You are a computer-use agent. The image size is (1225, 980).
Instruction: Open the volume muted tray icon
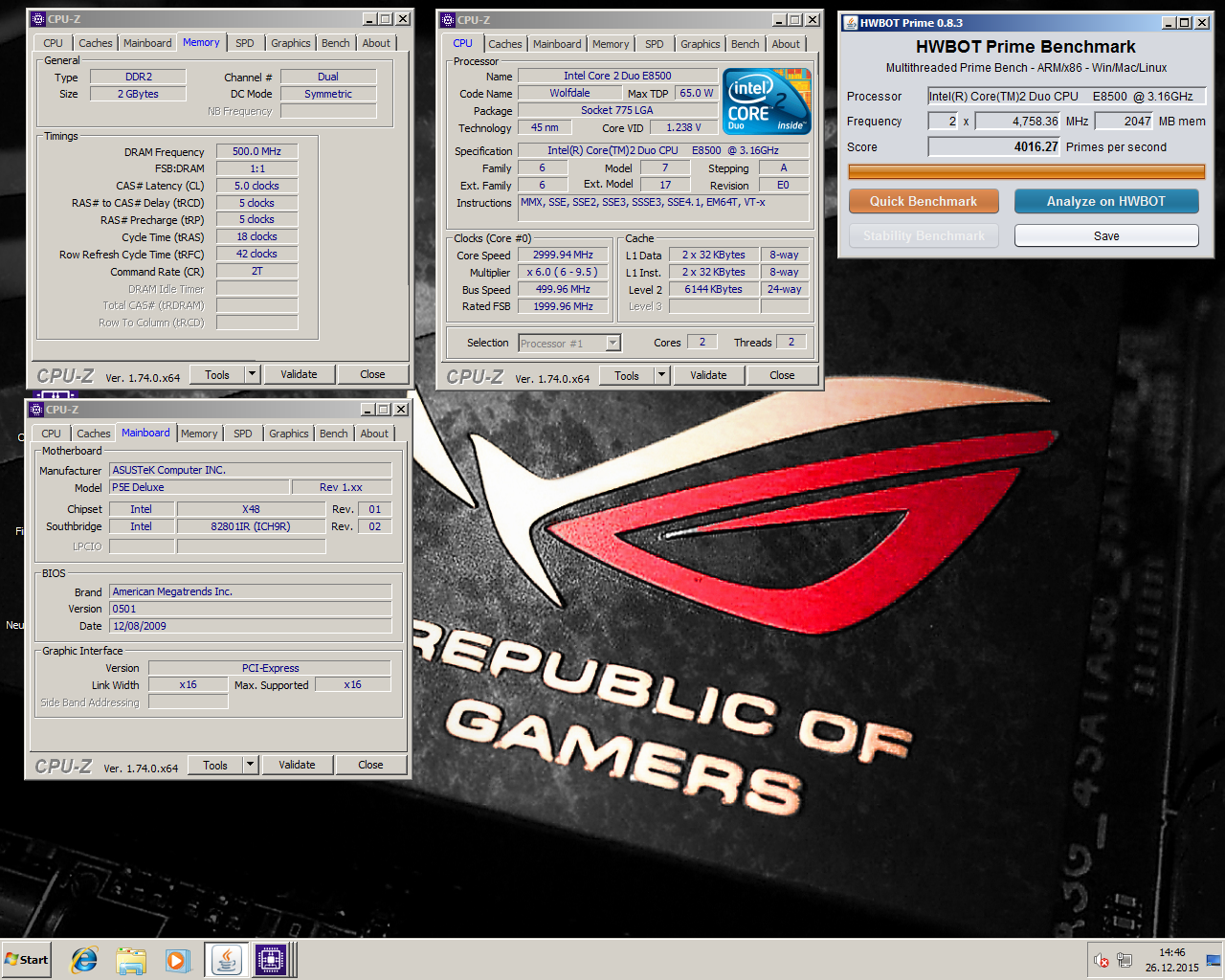pos(1102,960)
